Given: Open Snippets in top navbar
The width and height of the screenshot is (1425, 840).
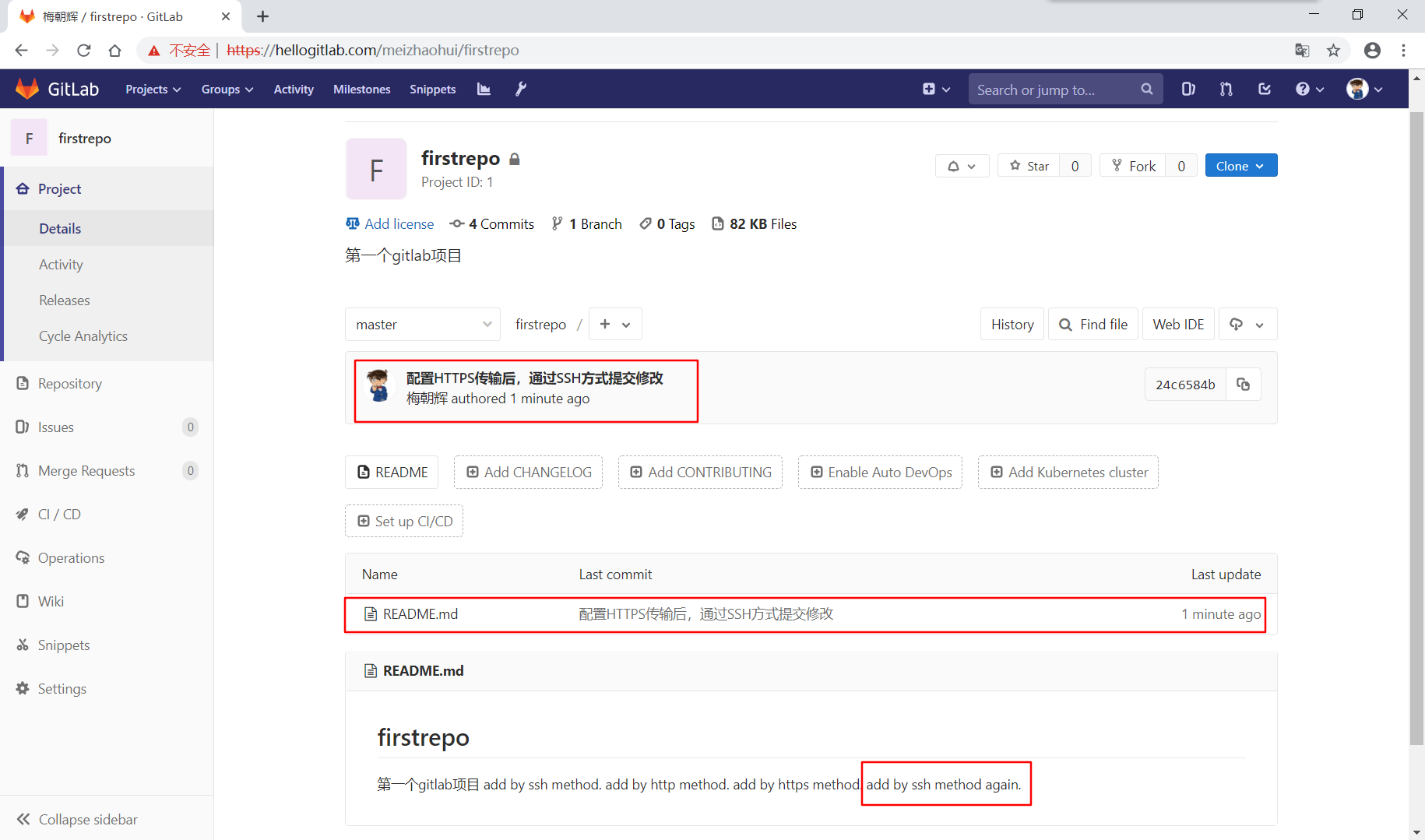Looking at the screenshot, I should (x=433, y=89).
